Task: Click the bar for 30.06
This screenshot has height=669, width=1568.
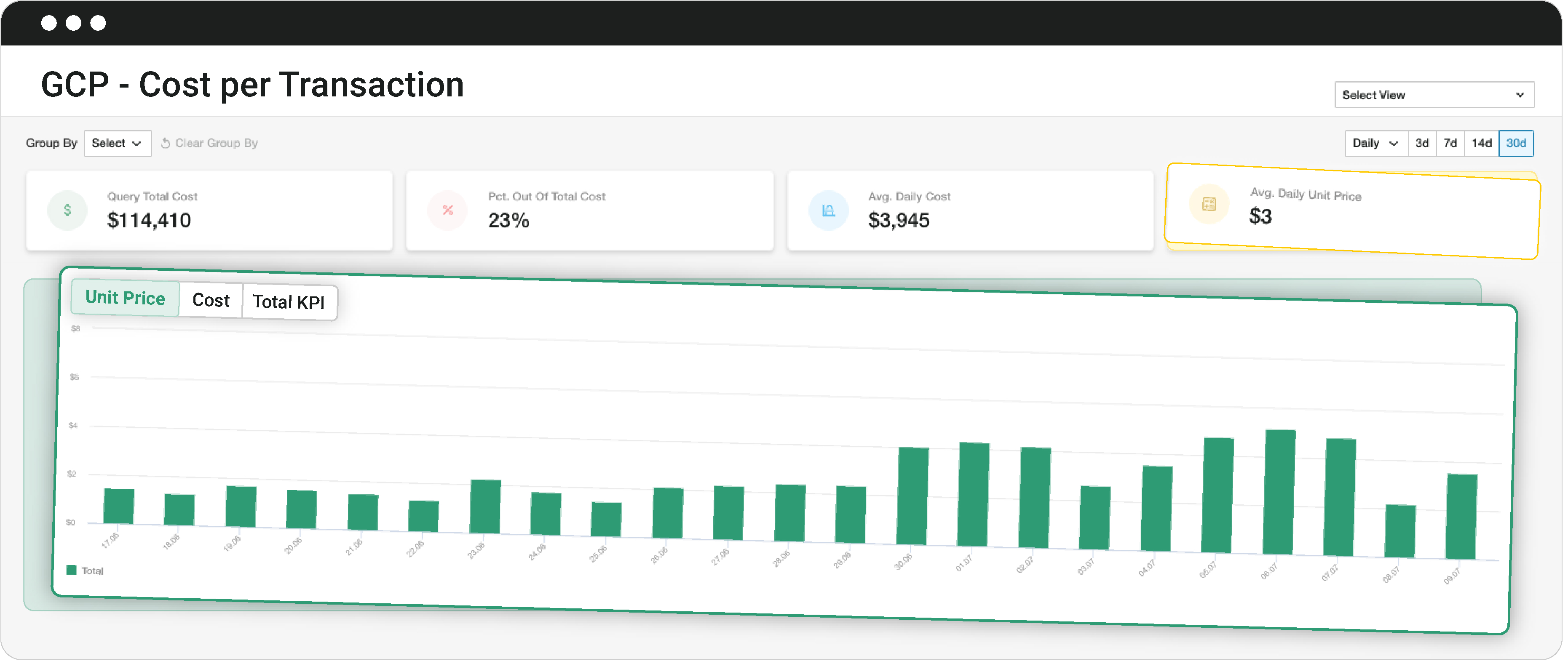Action: (x=912, y=496)
